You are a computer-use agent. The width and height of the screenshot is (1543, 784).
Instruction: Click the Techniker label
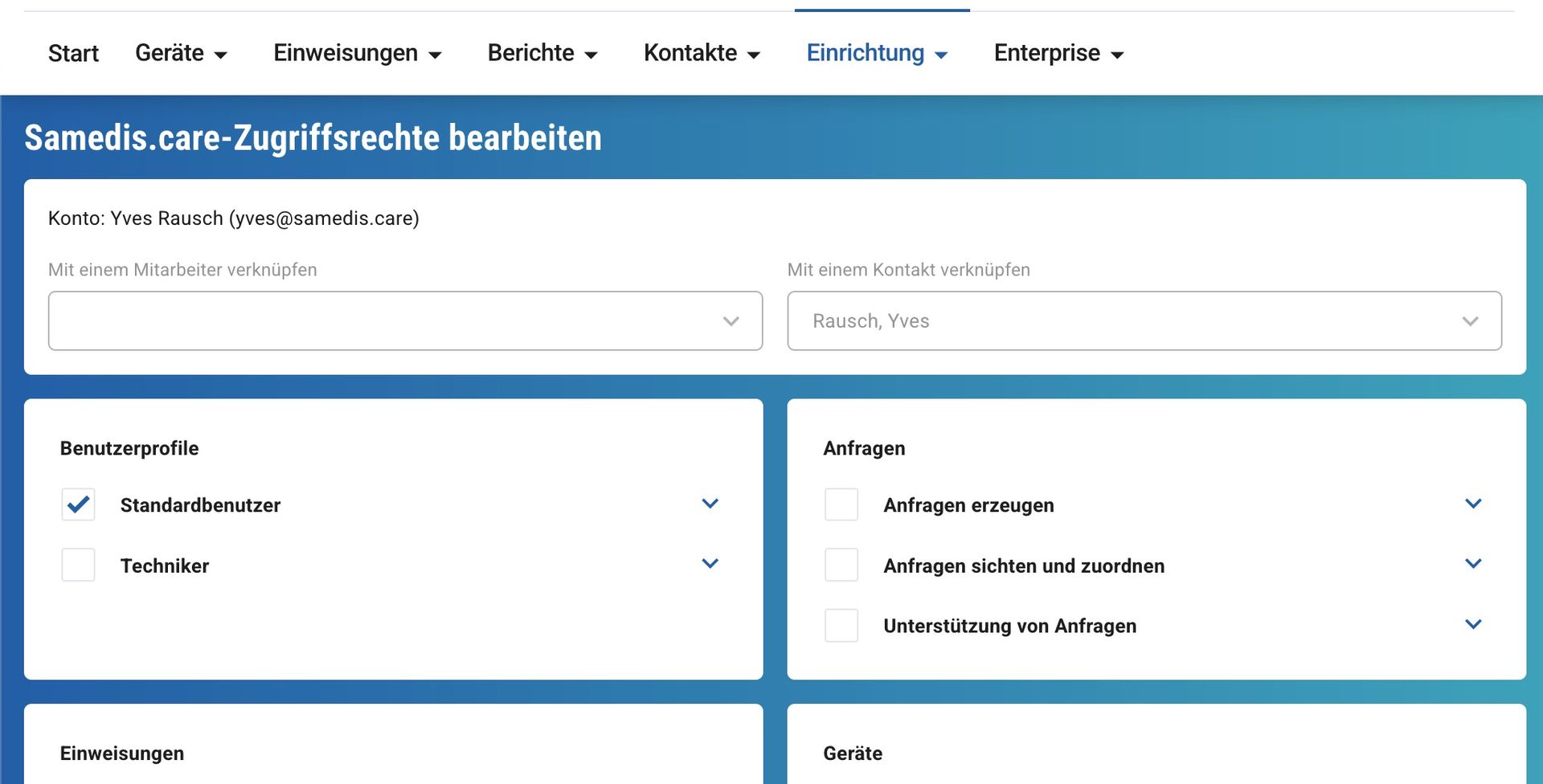[165, 566]
